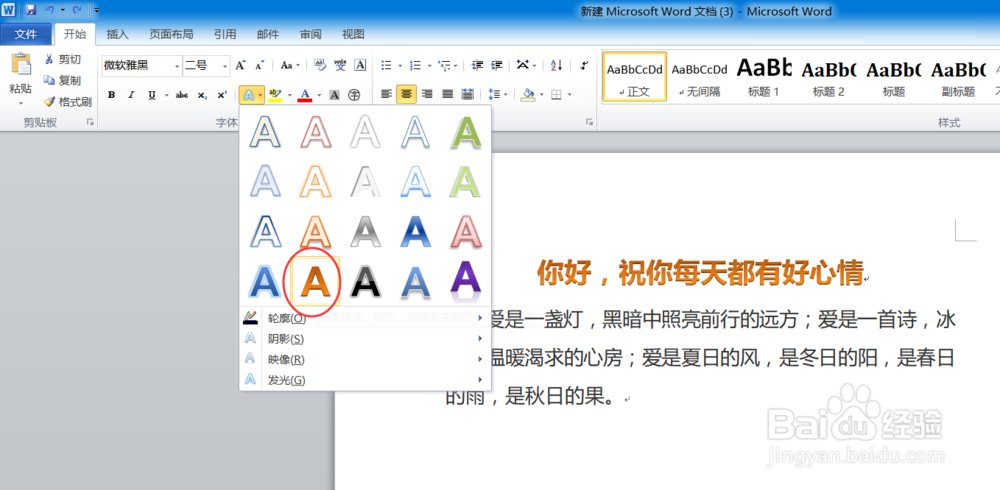Viewport: 1000px width, 490px height.
Task: Open the Bullets list dropdown arrow
Action: 400,66
